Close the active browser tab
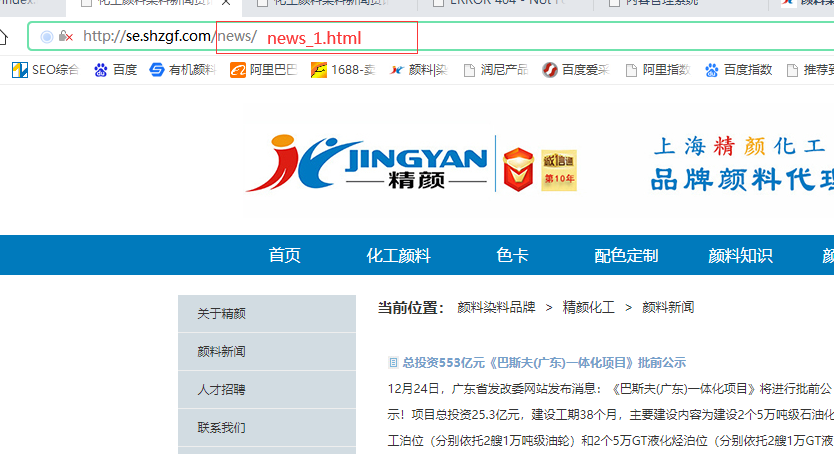 click(x=226, y=3)
